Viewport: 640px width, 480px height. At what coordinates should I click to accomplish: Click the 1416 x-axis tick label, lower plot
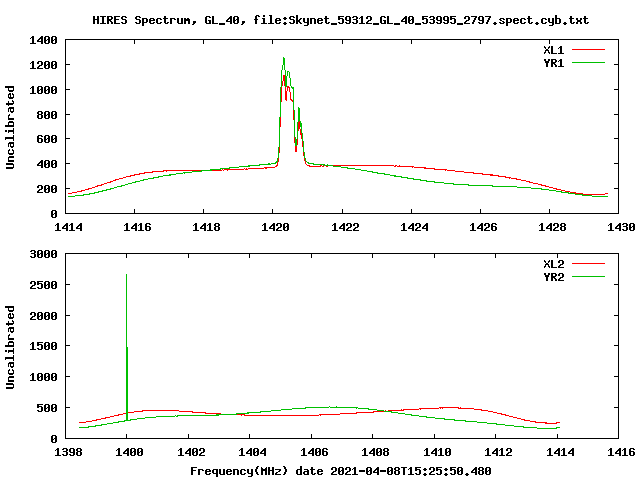click(621, 452)
